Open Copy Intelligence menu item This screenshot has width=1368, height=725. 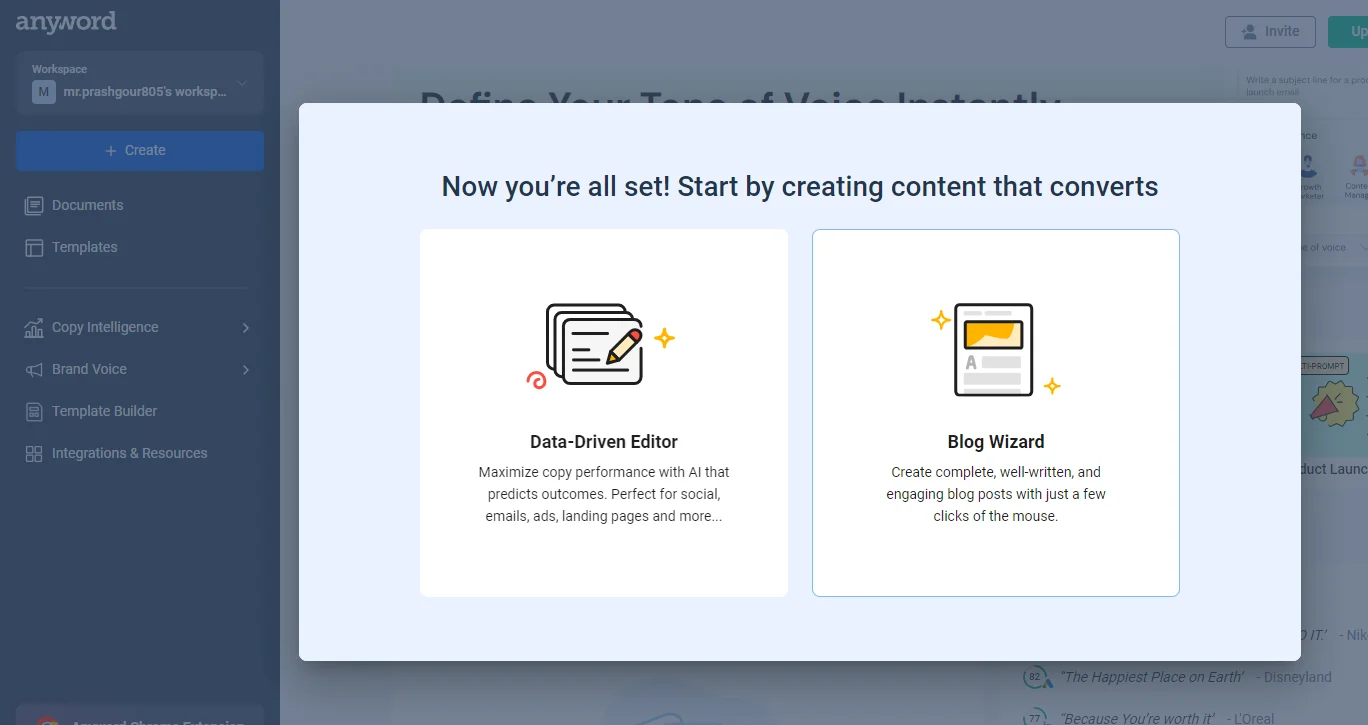point(105,327)
